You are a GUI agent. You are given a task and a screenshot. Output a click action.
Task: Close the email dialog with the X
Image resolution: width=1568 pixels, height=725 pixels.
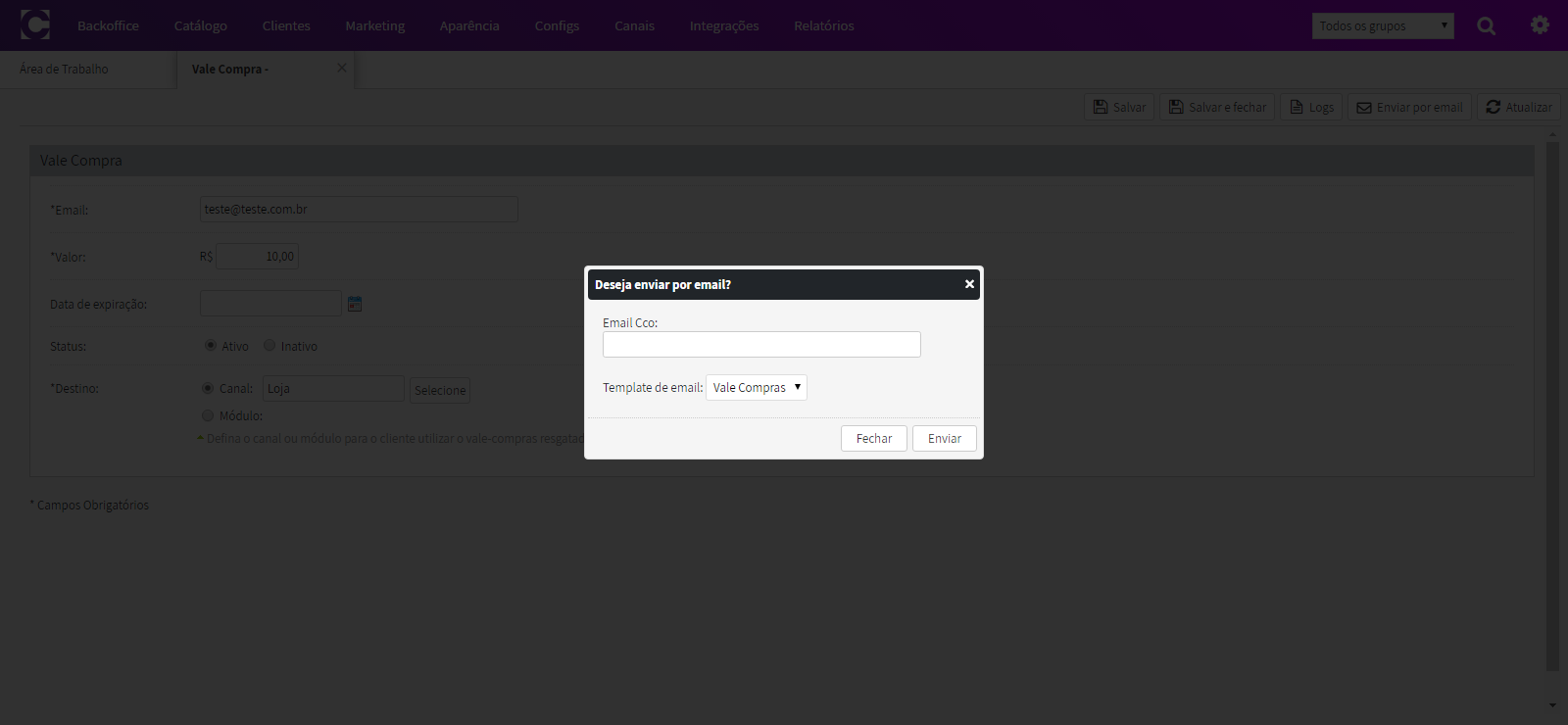969,284
